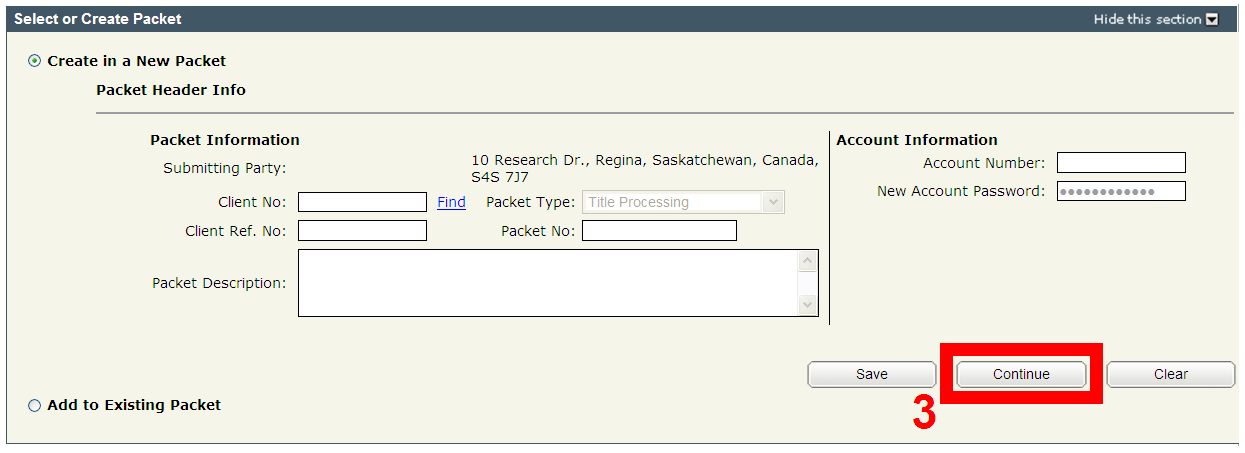The height and width of the screenshot is (453, 1245).
Task: Click the Clear button
Action: (1171, 374)
